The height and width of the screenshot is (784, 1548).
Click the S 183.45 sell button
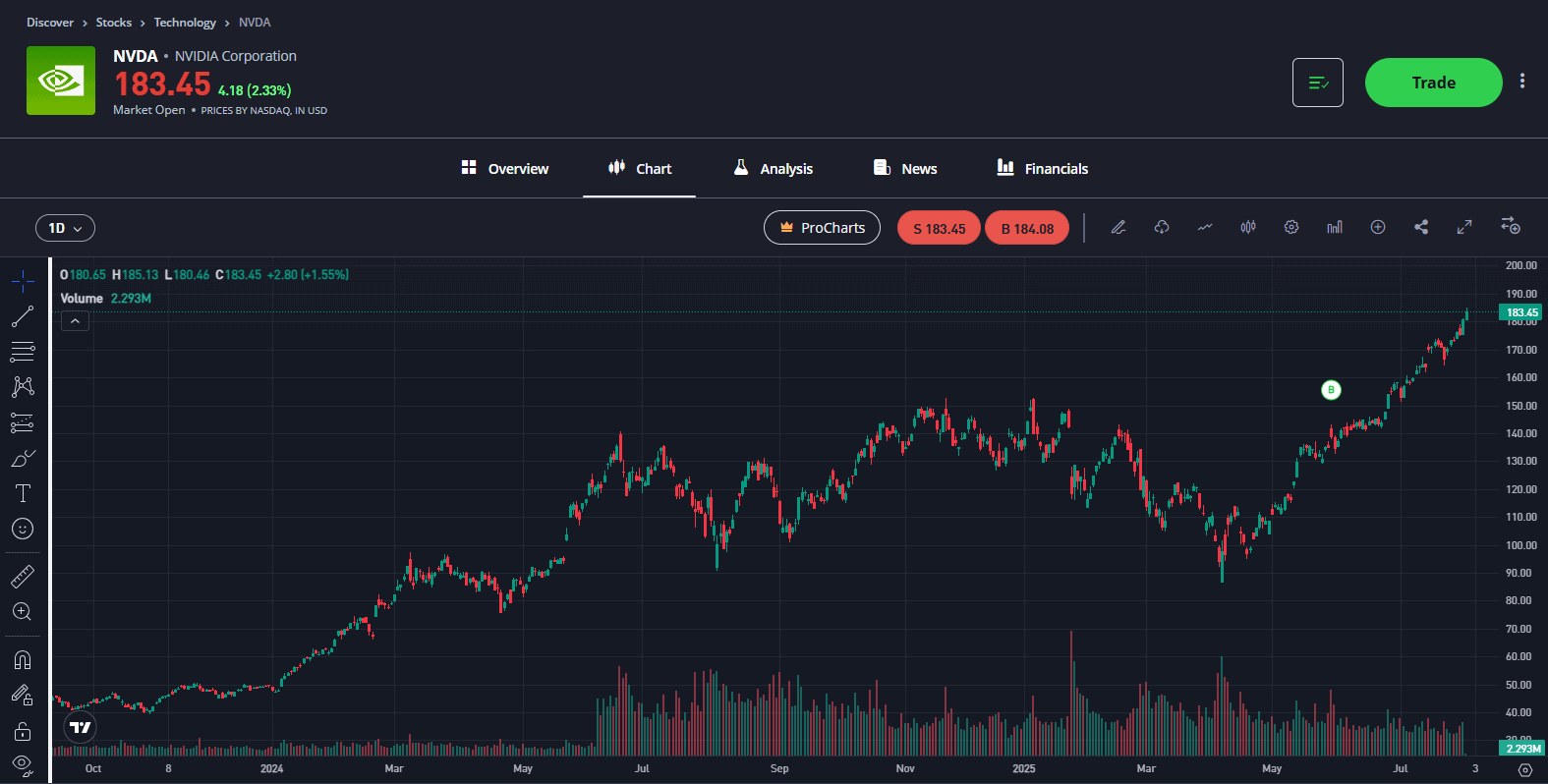pos(939,228)
